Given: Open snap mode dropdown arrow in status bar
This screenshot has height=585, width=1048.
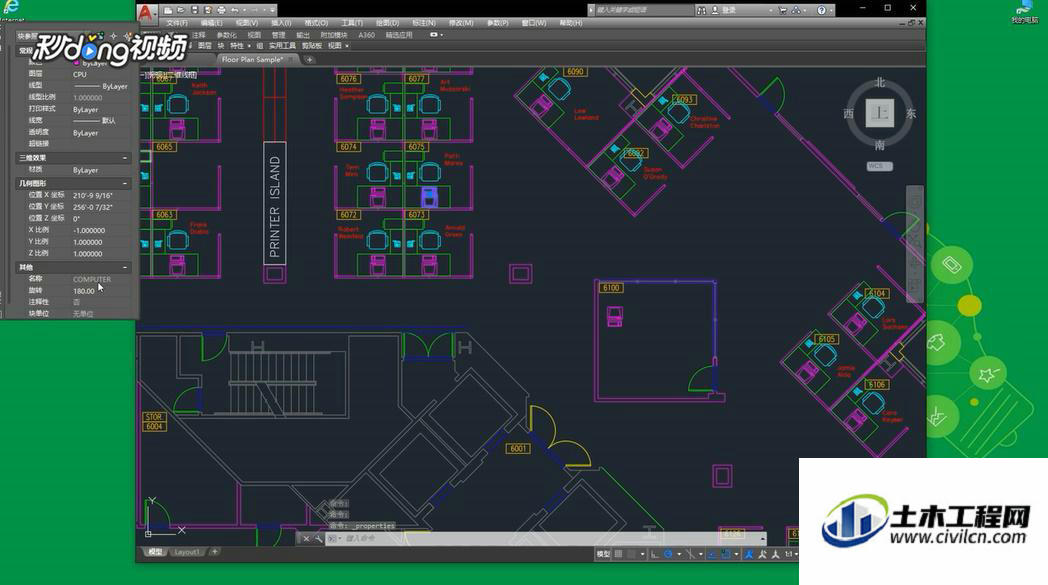Looking at the screenshot, I should coord(643,554).
